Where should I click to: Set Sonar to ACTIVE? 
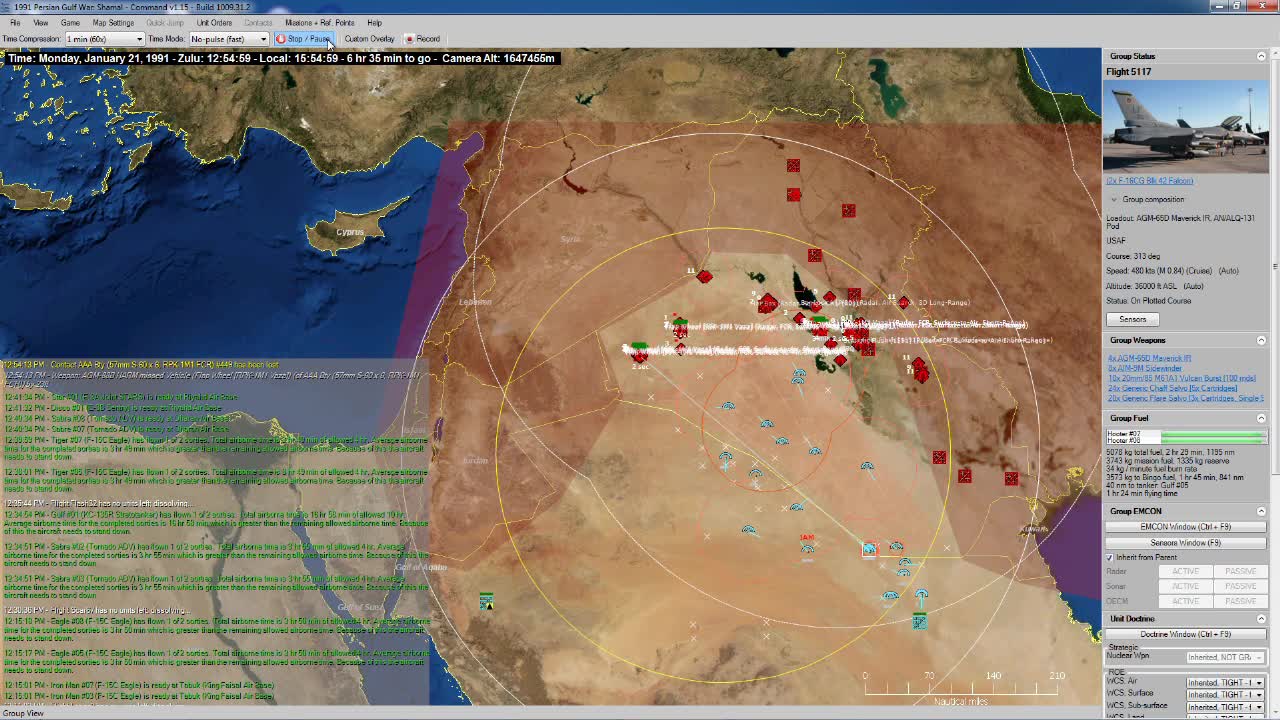[x=1185, y=586]
